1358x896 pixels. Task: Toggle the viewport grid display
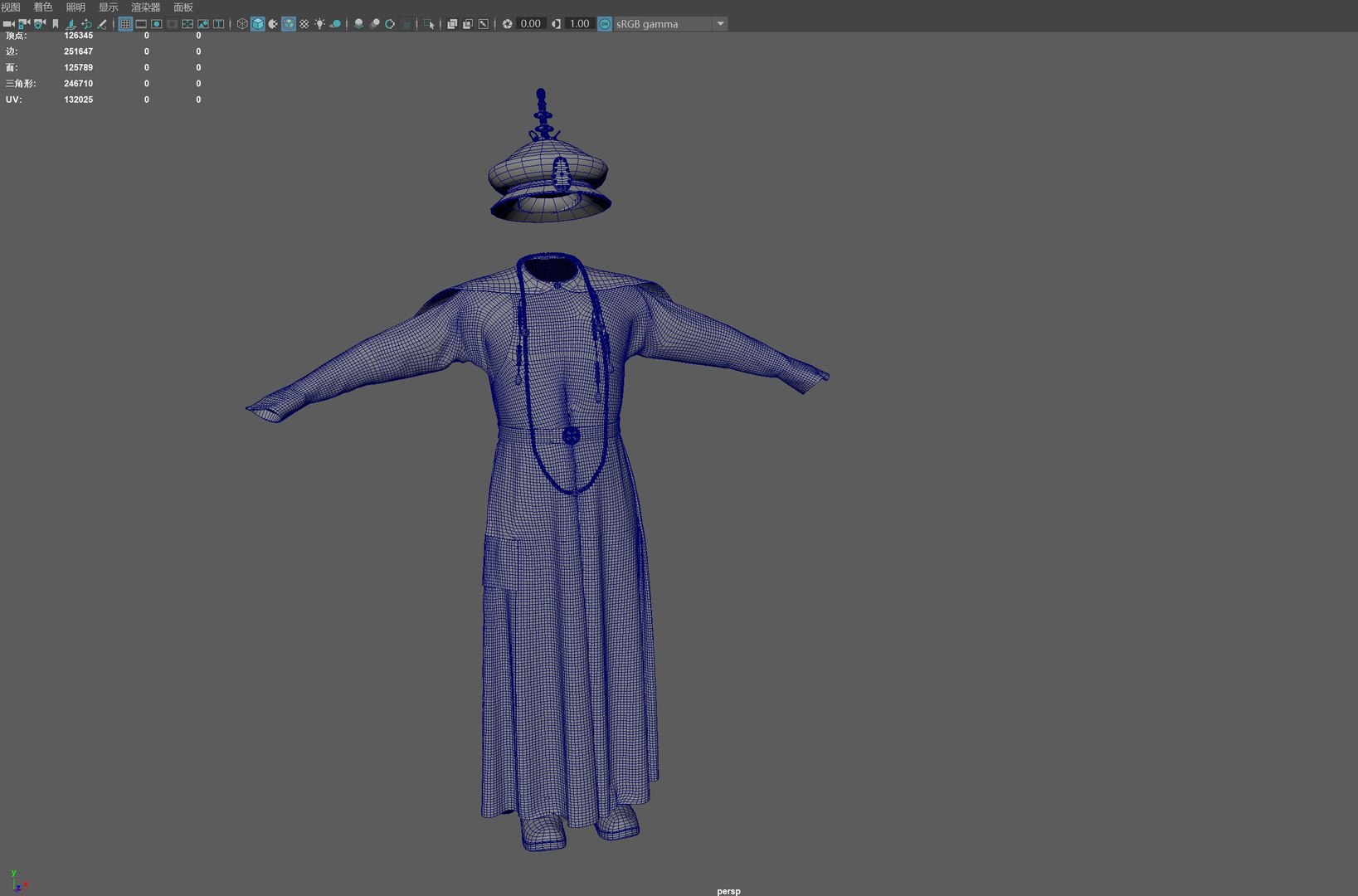pos(125,24)
